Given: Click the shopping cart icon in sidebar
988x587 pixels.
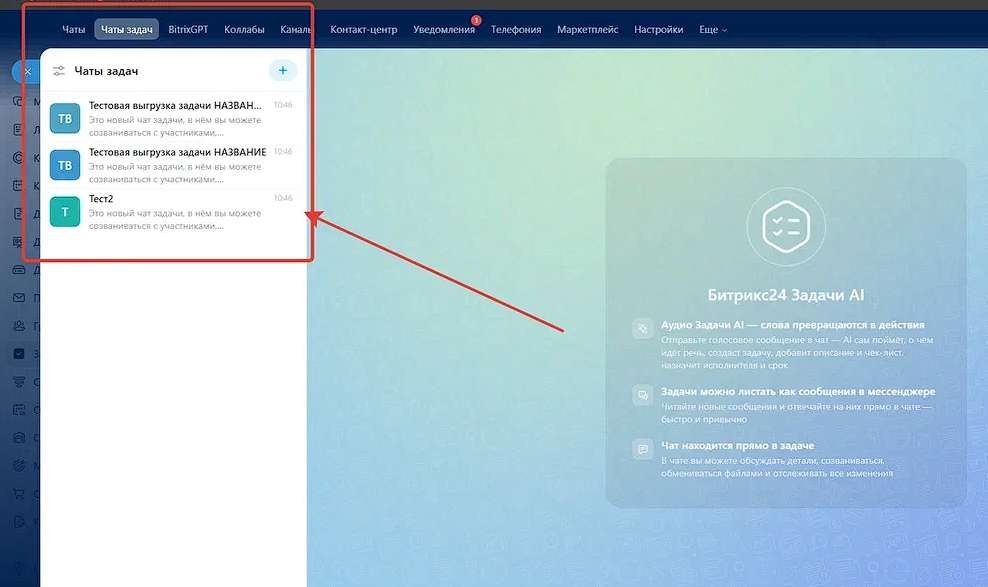Looking at the screenshot, I should (18, 493).
